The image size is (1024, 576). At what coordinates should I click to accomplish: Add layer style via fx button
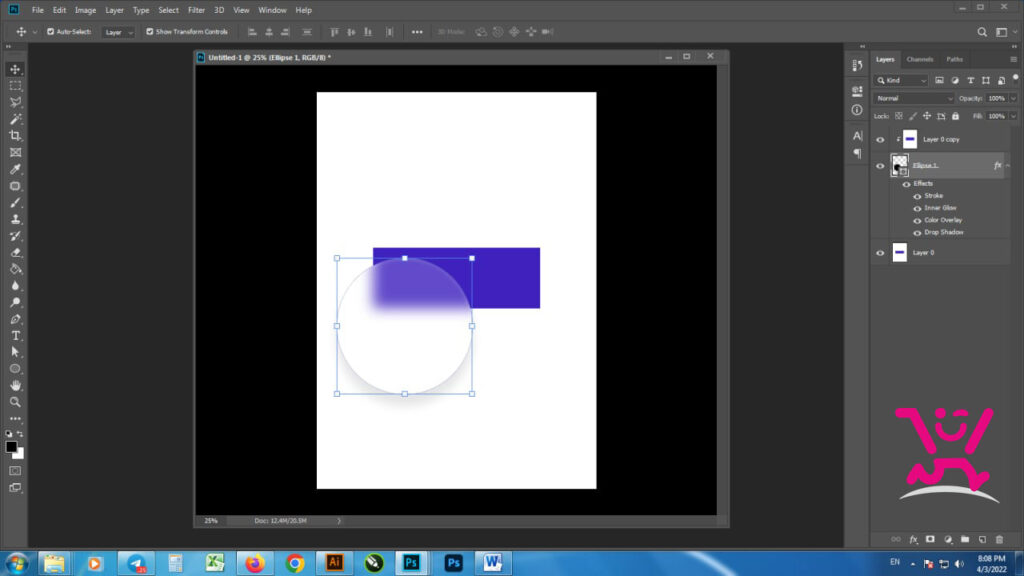pyautogui.click(x=914, y=539)
